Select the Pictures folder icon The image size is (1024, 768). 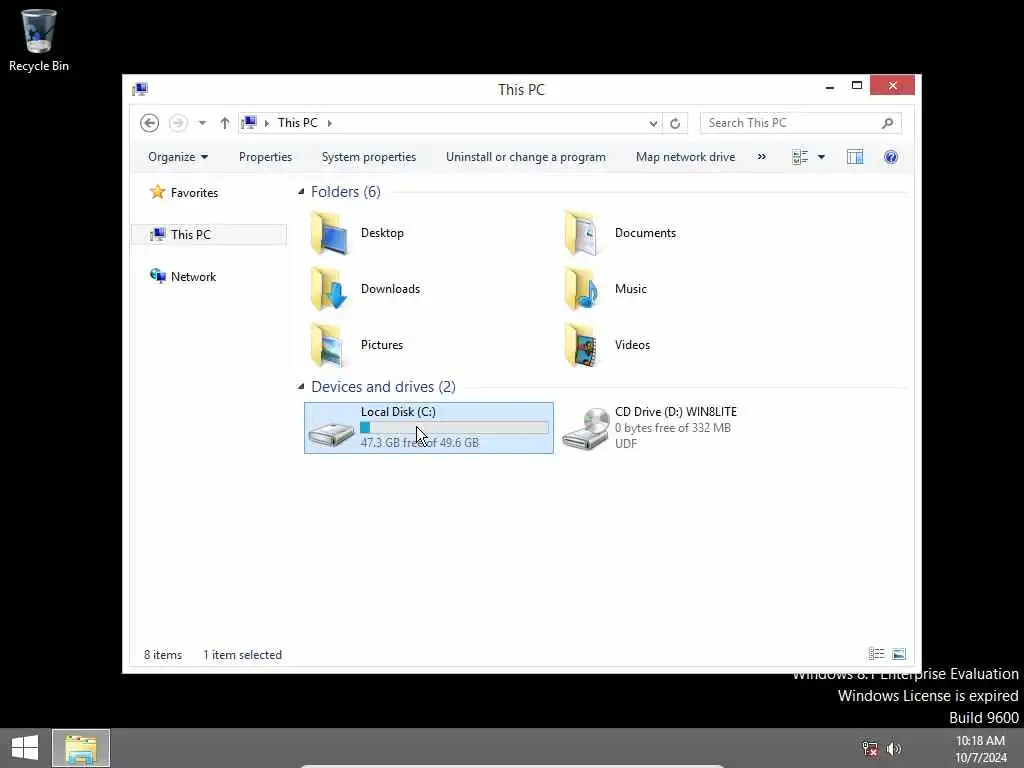(x=328, y=345)
